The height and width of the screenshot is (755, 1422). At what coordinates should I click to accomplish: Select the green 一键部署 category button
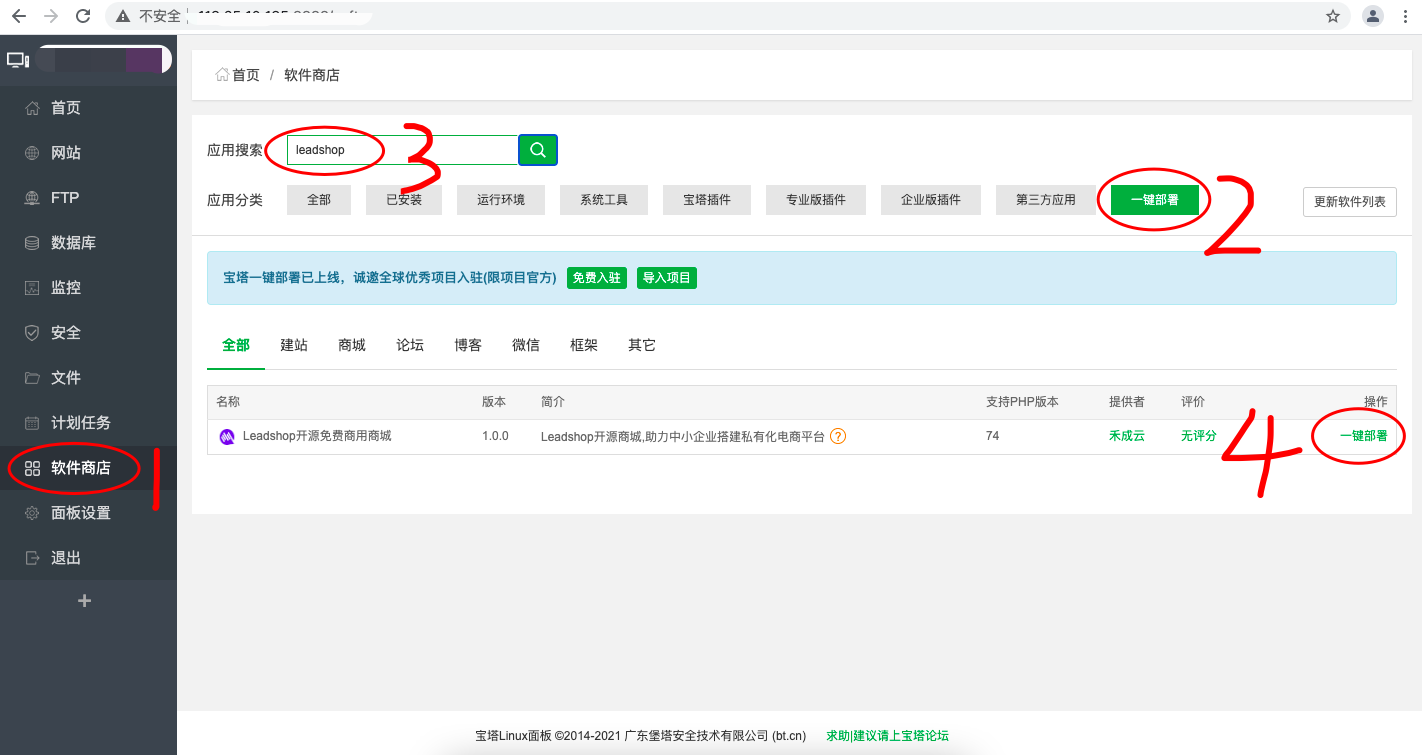1155,200
